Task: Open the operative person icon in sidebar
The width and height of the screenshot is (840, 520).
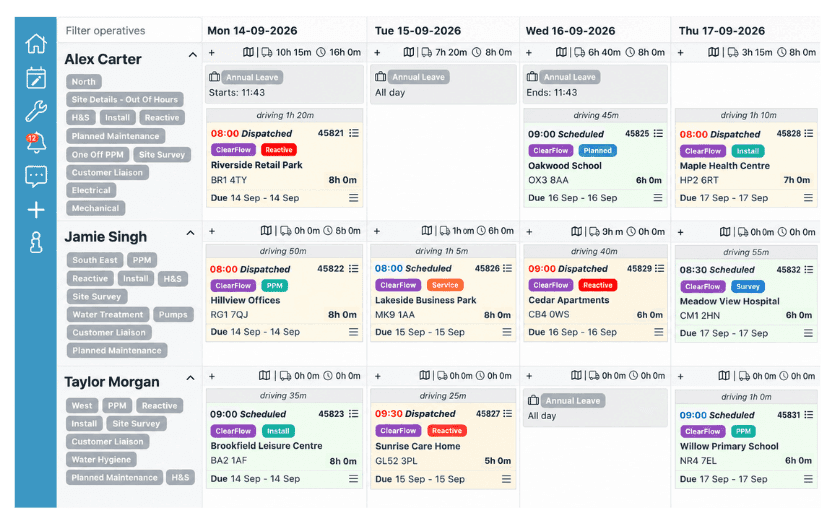Action: pos(36,242)
